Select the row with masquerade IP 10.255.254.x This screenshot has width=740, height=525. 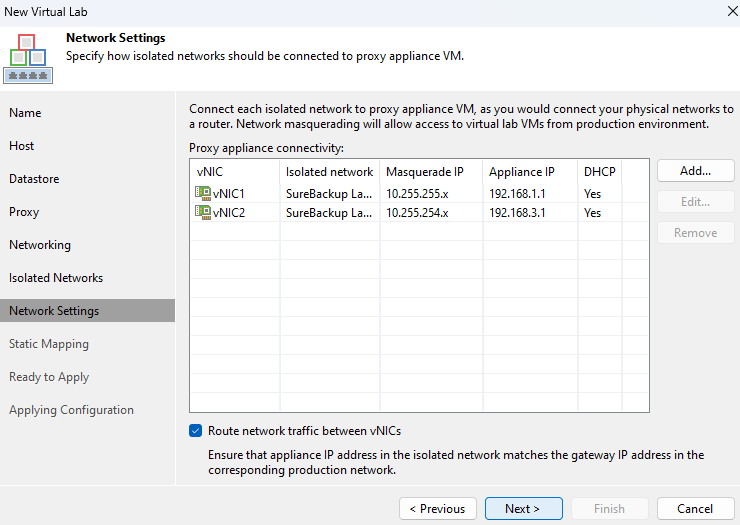click(419, 212)
